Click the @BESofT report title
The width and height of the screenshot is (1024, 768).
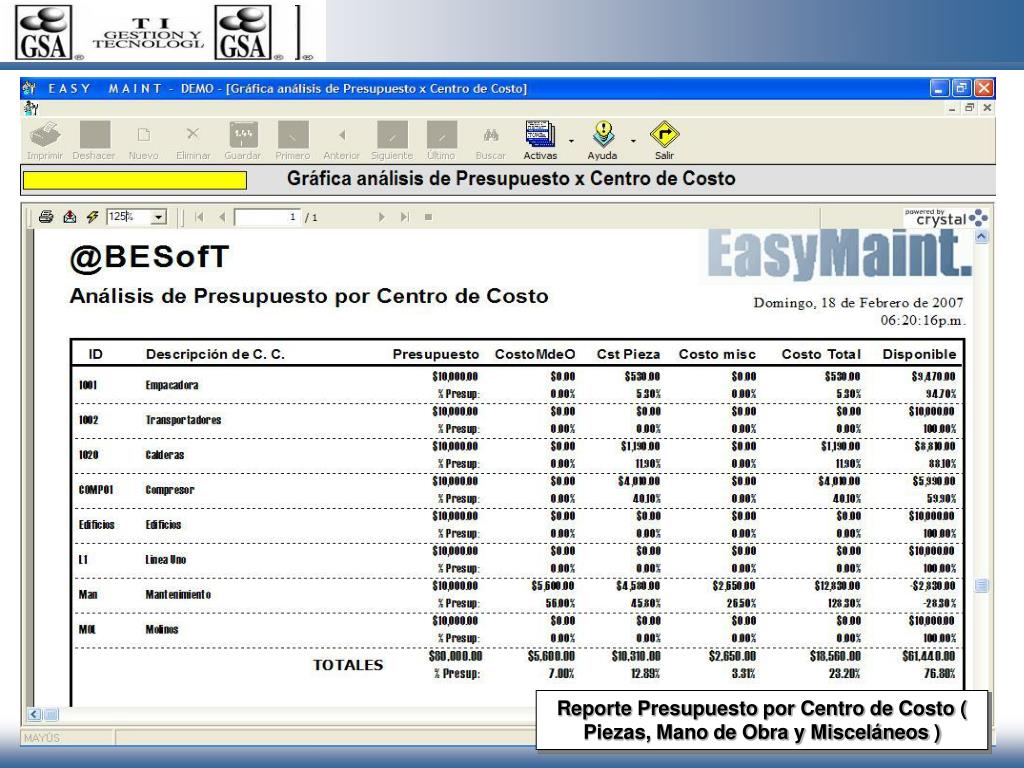(x=150, y=257)
